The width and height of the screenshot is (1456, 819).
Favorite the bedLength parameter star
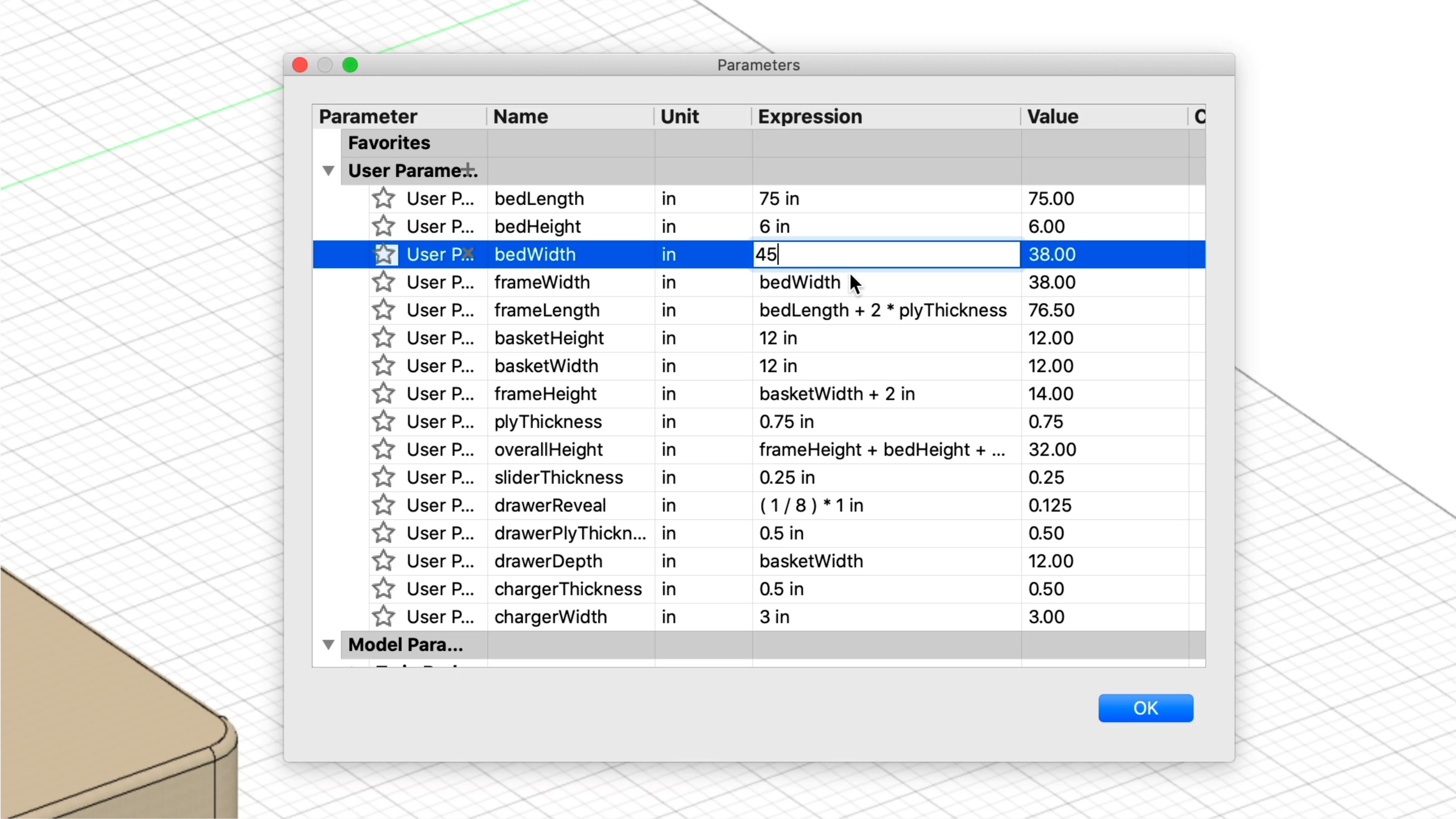tap(384, 198)
